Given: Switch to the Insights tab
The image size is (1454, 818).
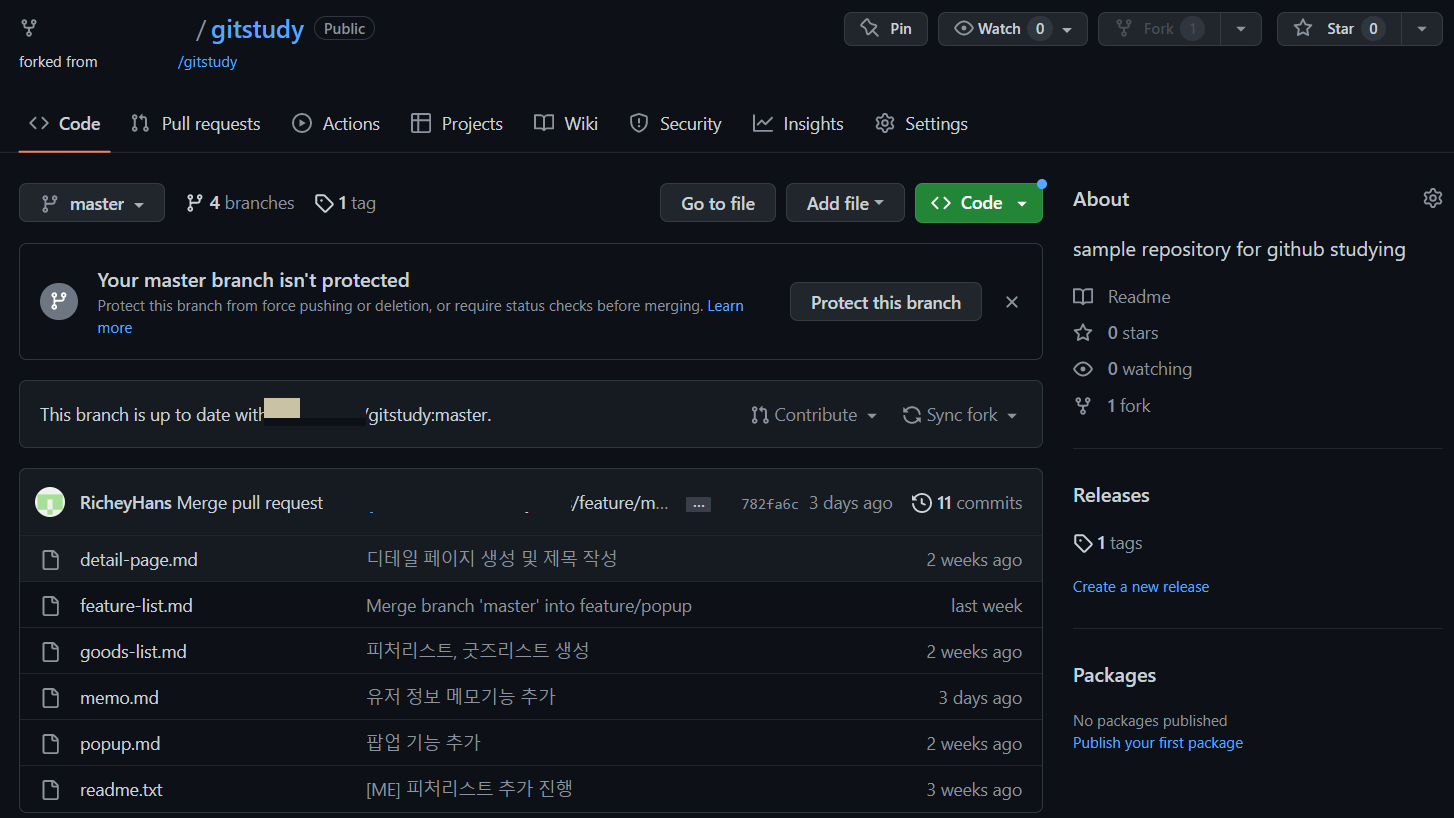Looking at the screenshot, I should tap(798, 124).
